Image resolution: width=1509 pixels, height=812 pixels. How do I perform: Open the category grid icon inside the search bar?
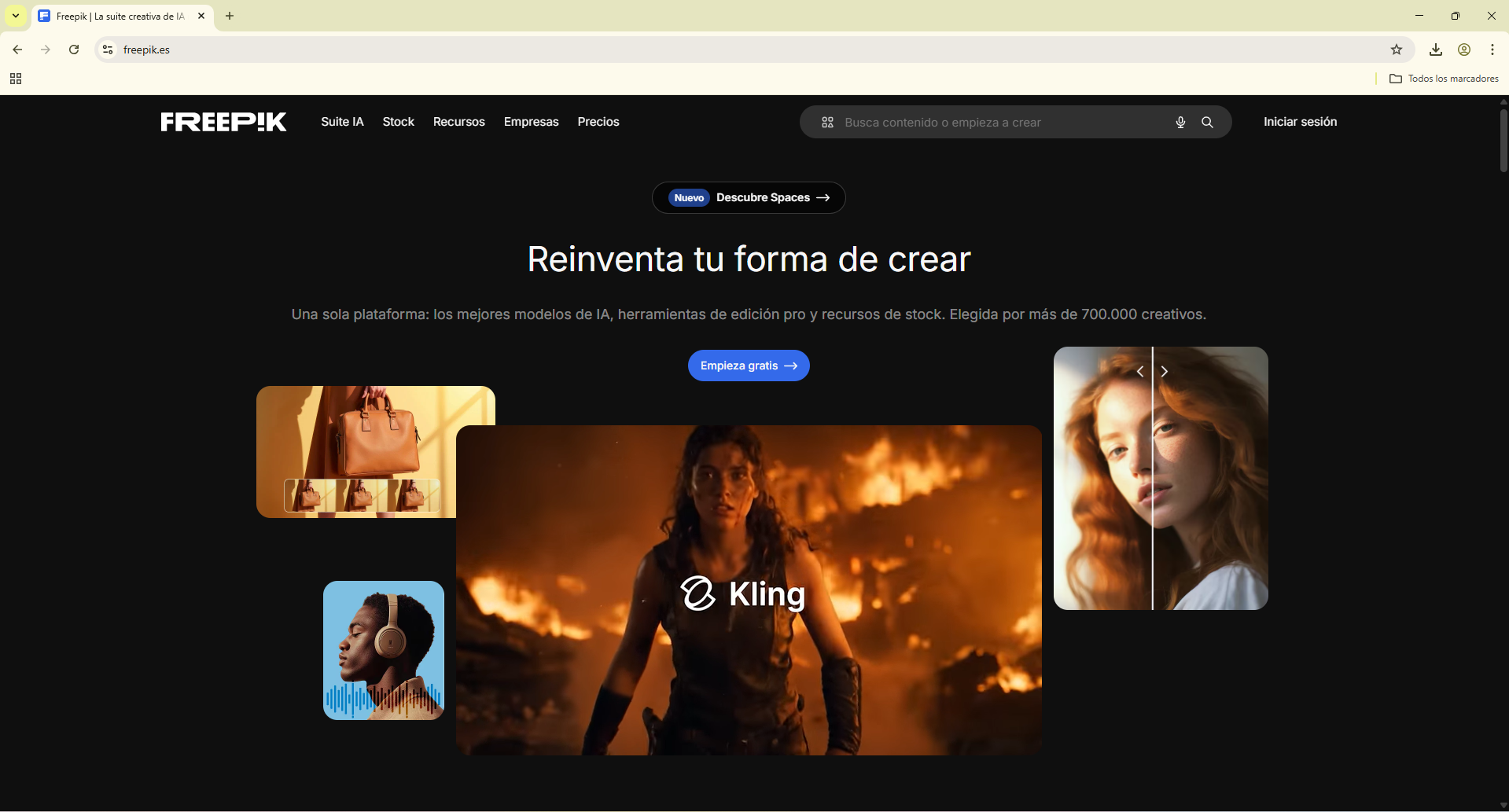(x=826, y=122)
